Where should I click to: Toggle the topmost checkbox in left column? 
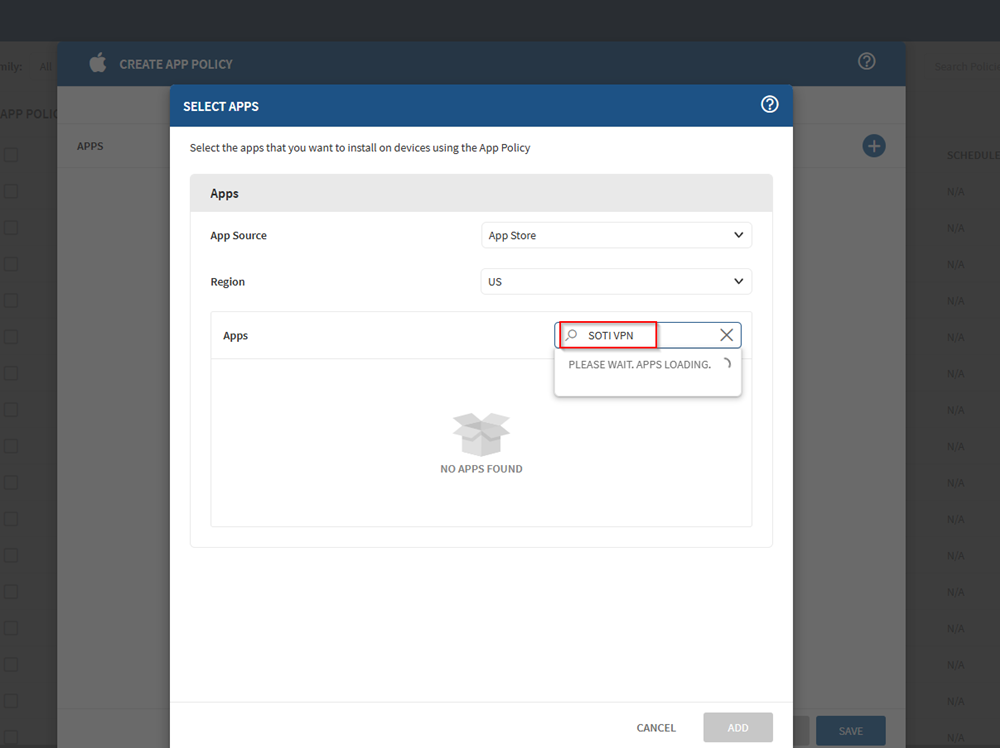pos(10,155)
